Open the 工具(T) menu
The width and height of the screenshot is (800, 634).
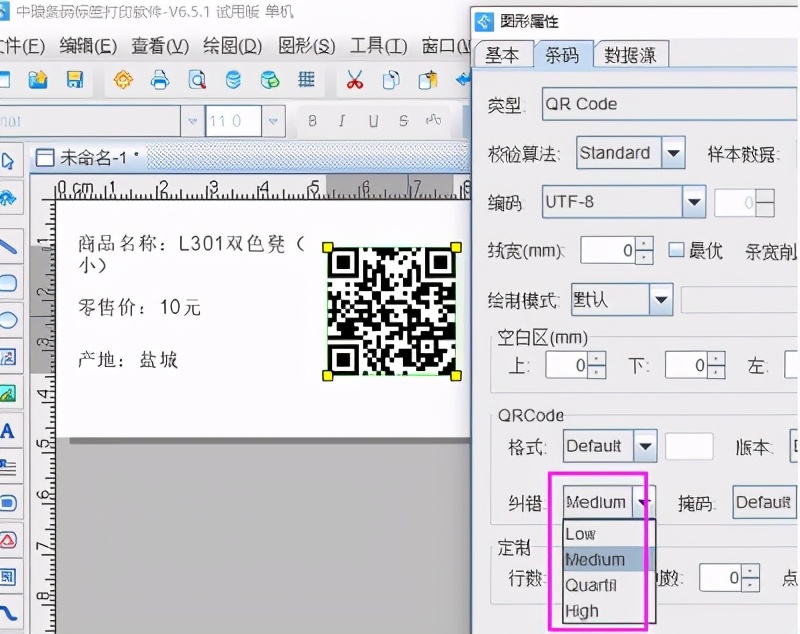coord(379,46)
